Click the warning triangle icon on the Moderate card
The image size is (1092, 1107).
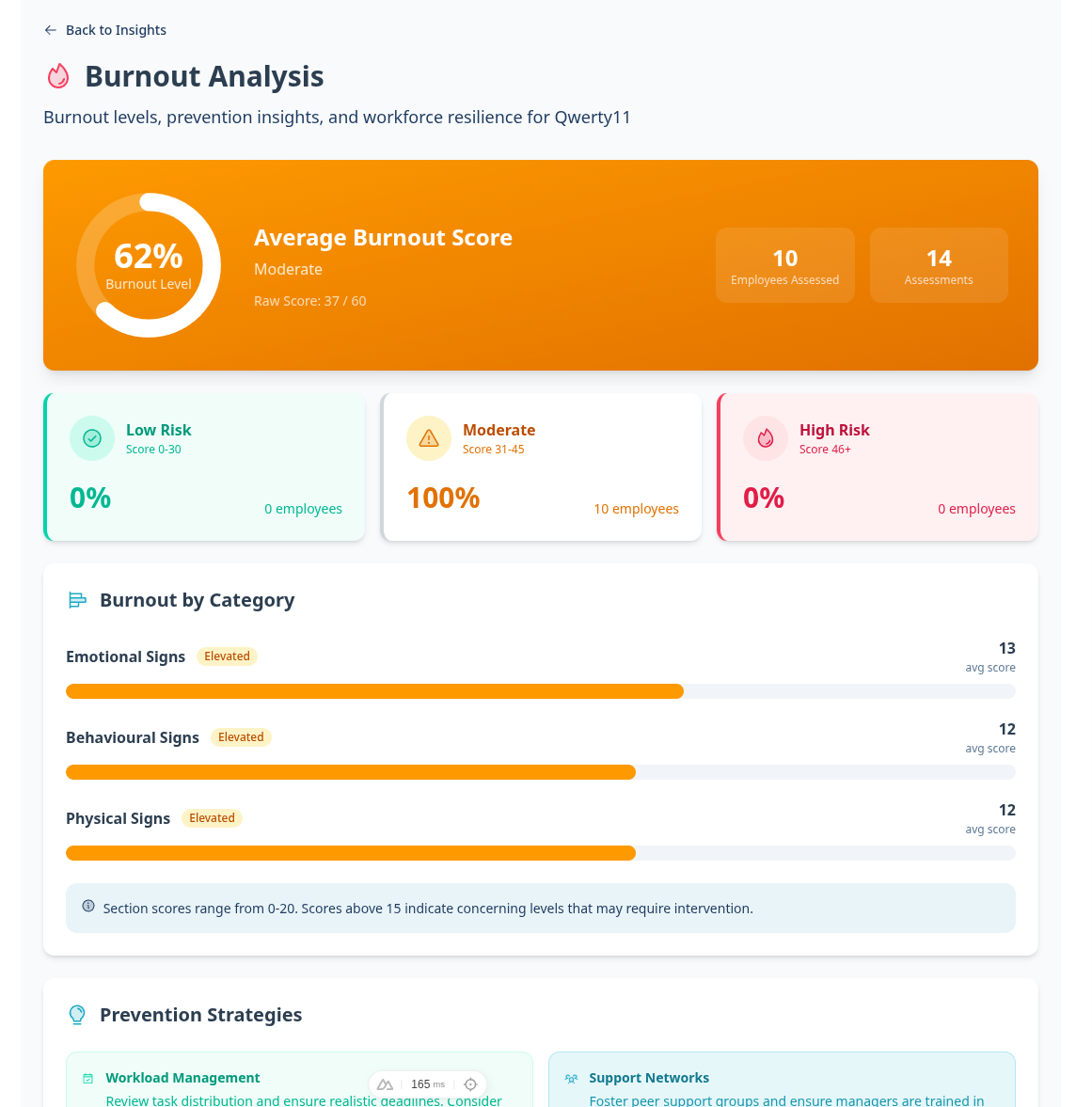click(428, 437)
